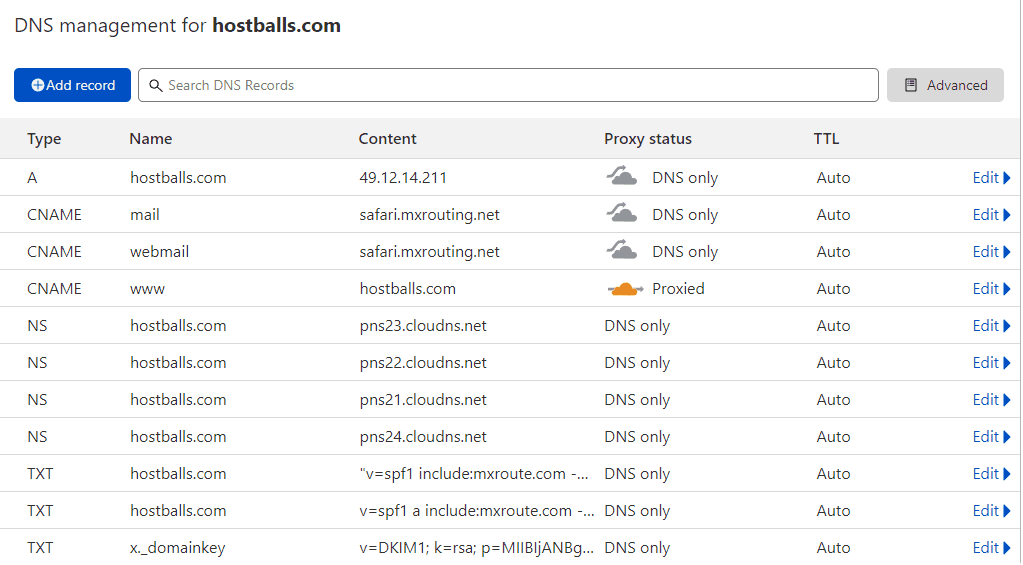Click the orange Proxied cloud icon for www
The width and height of the screenshot is (1023, 565).
(x=624, y=289)
